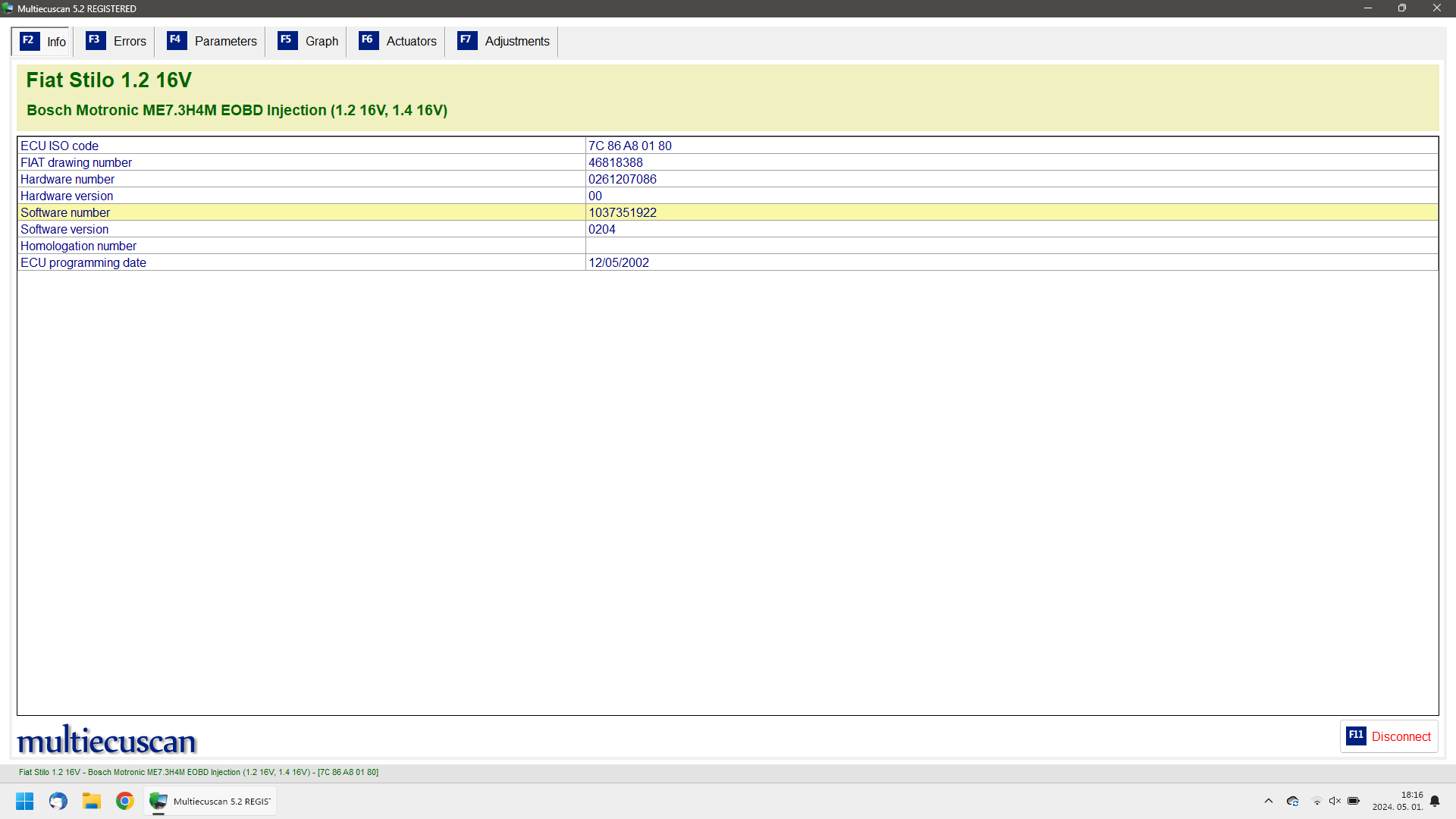Click the value 46818388
Image resolution: width=1456 pixels, height=819 pixels.
615,162
